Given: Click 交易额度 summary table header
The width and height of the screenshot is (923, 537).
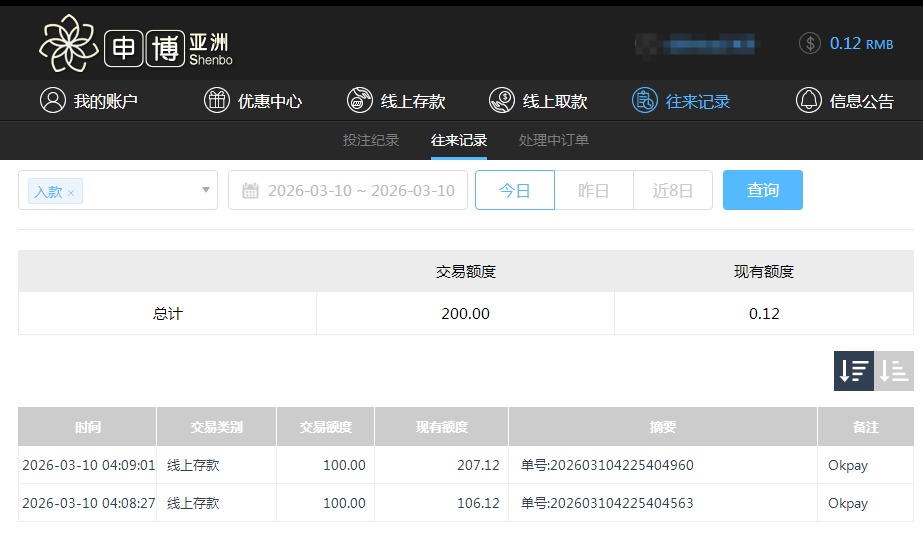Looking at the screenshot, I should [466, 271].
